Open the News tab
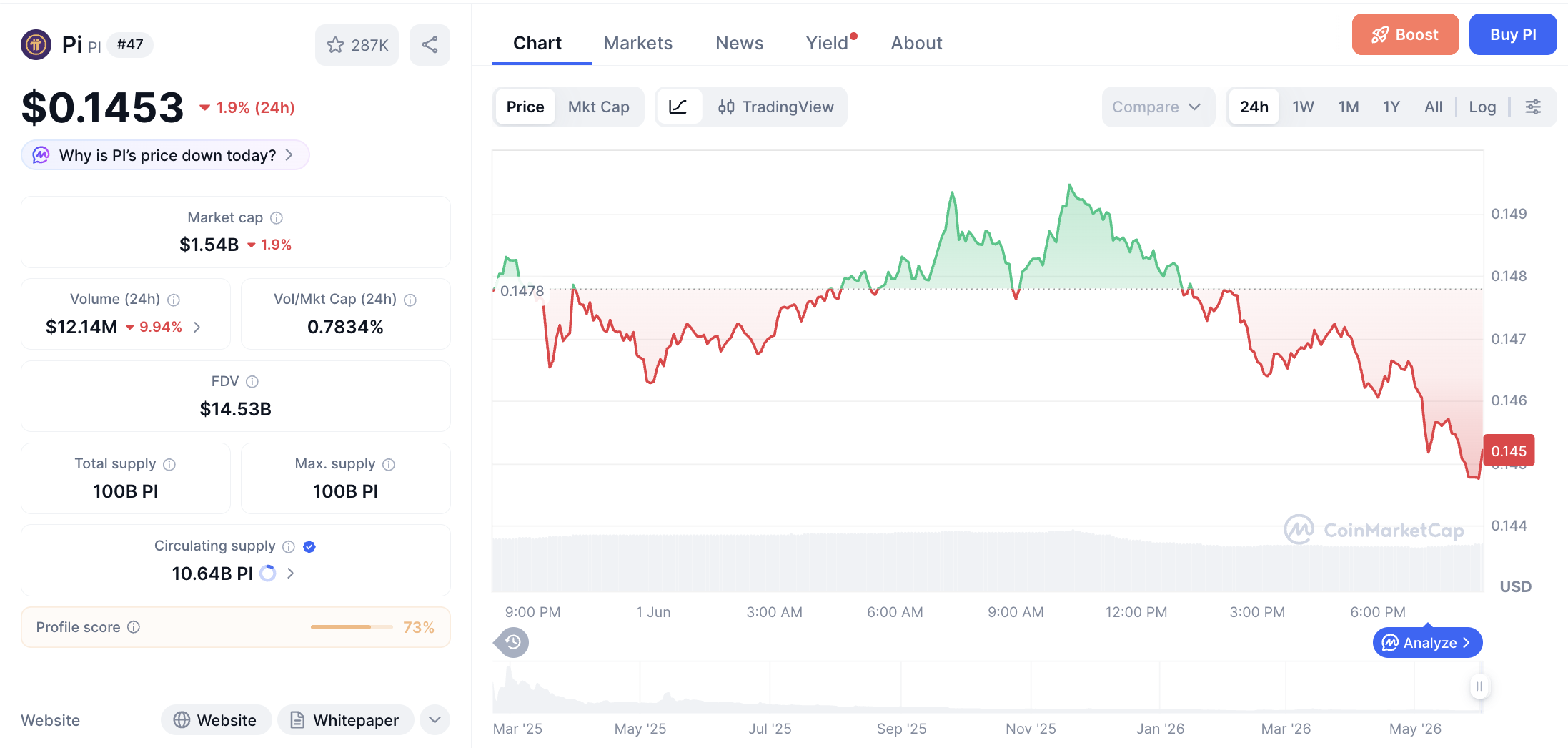1568x748 pixels. coord(740,43)
